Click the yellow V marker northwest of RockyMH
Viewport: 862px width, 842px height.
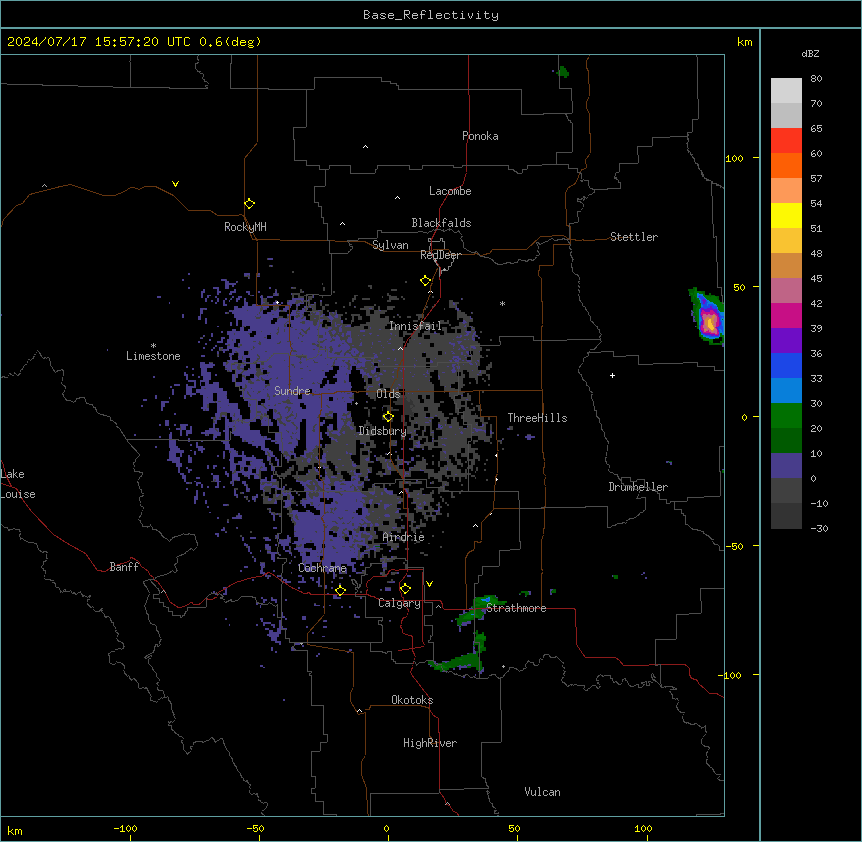[x=175, y=184]
